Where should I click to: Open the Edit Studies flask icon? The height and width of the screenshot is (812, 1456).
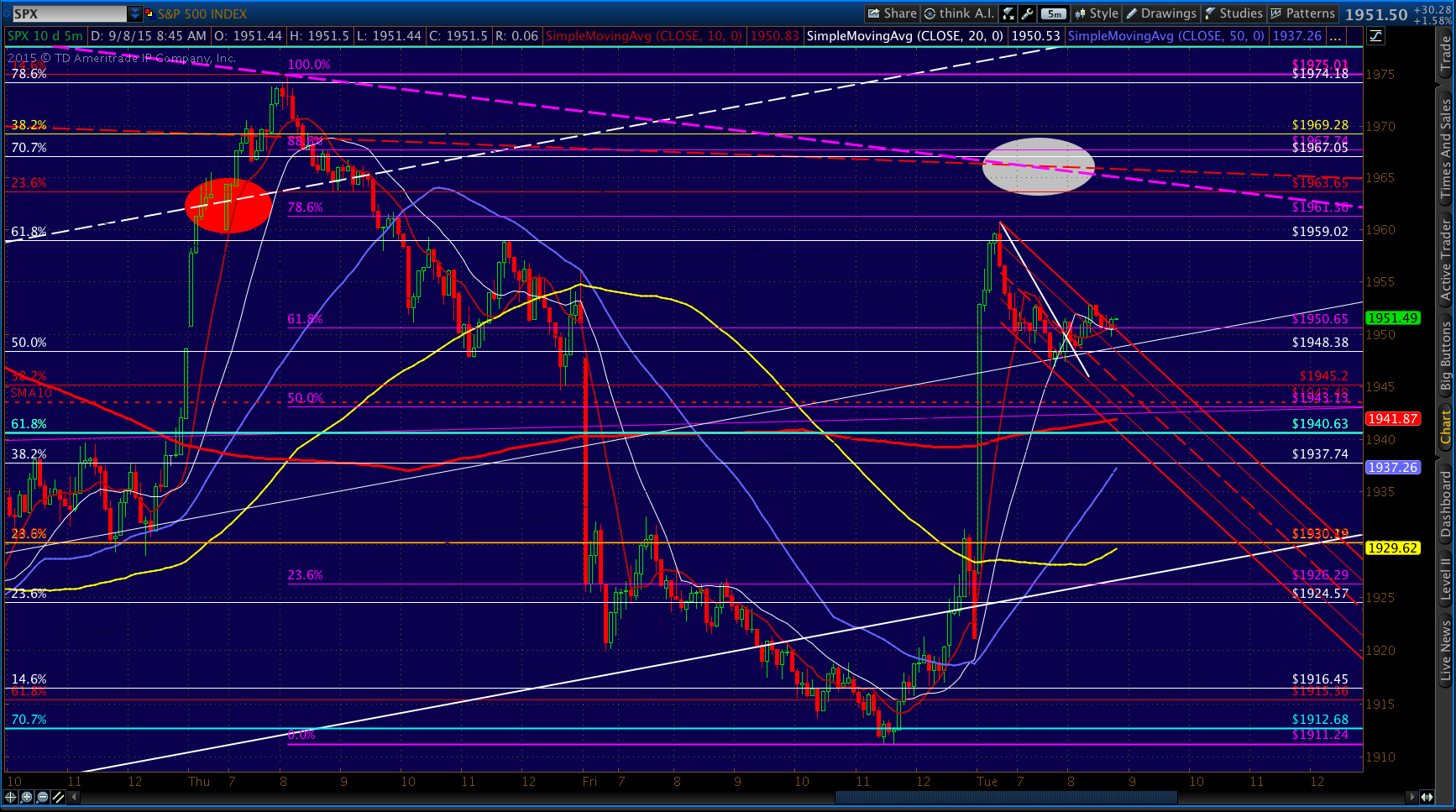pos(1009,13)
